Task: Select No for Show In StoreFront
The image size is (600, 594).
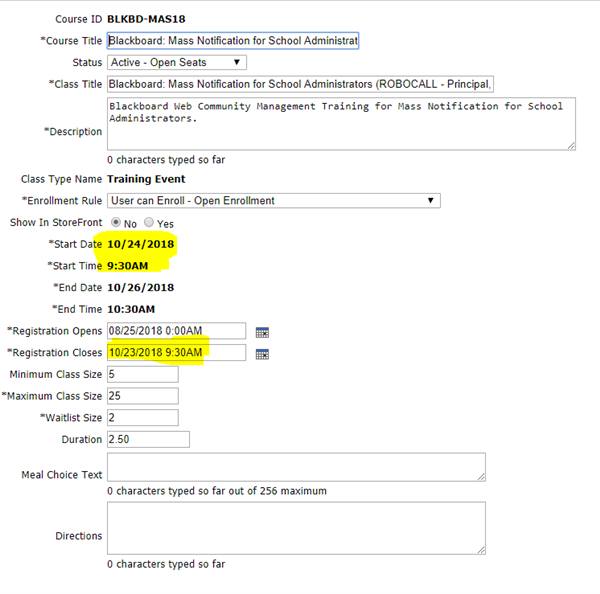Action: click(116, 222)
